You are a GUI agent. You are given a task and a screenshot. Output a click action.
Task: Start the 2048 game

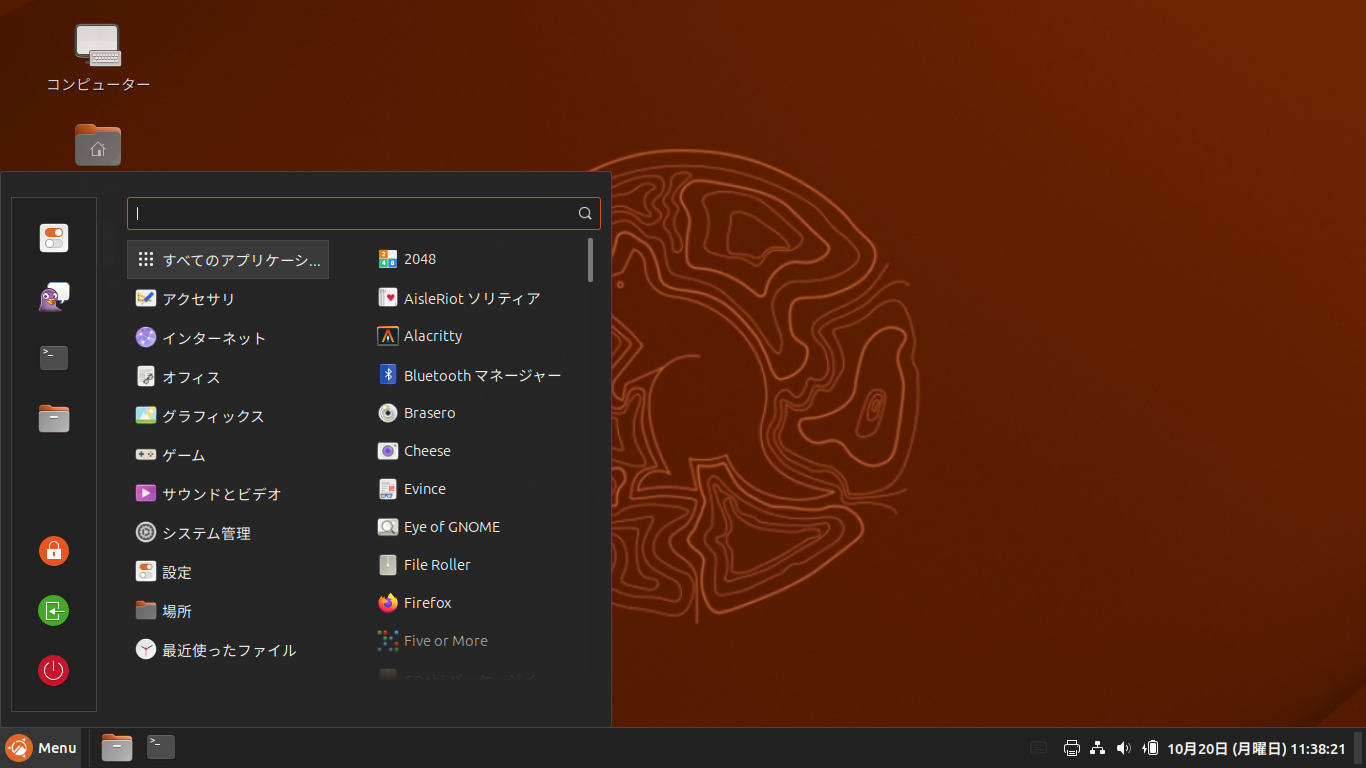point(417,258)
